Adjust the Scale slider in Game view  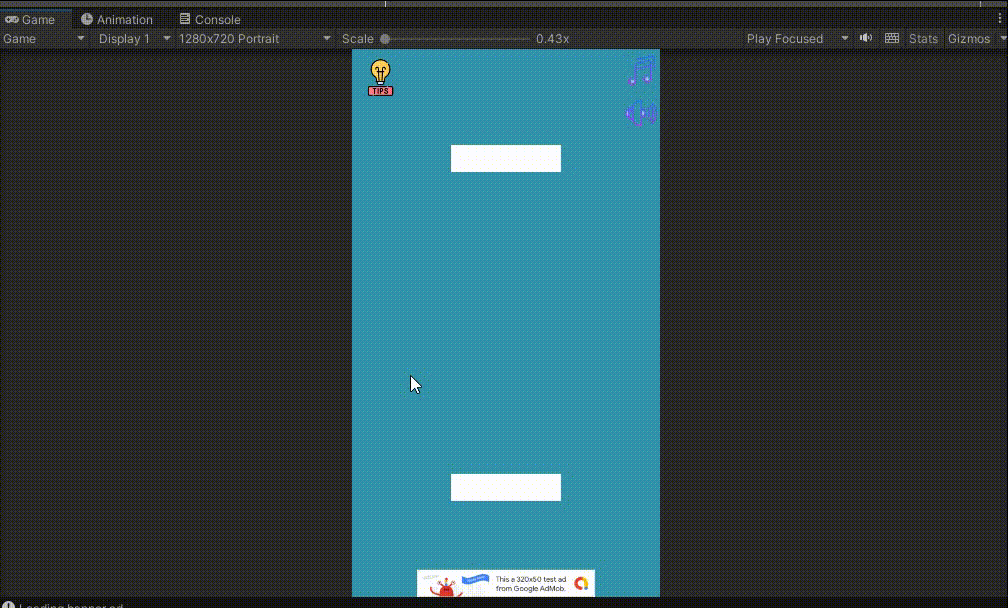[x=385, y=38]
